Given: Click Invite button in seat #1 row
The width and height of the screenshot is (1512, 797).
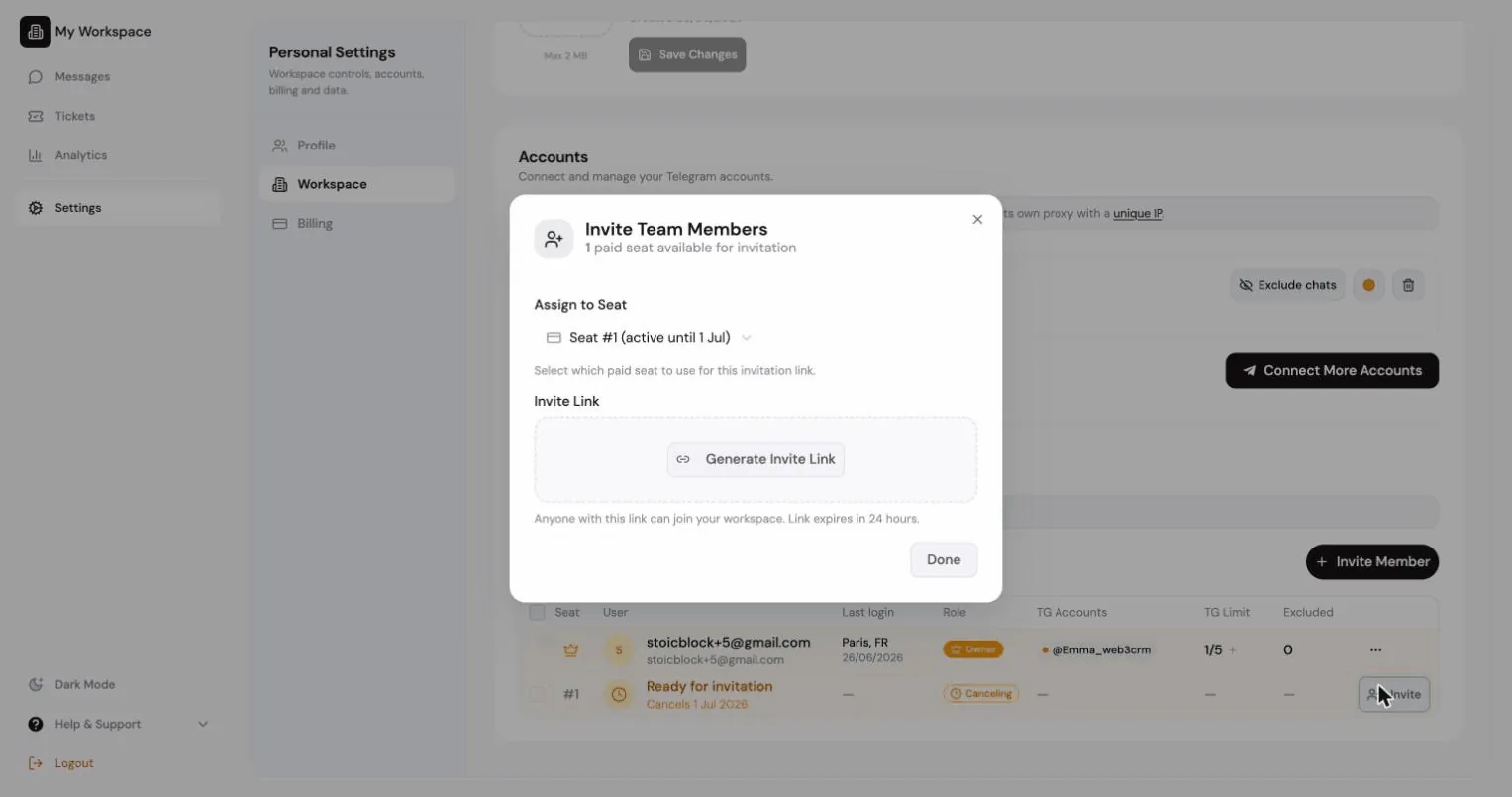Looking at the screenshot, I should tap(1394, 694).
